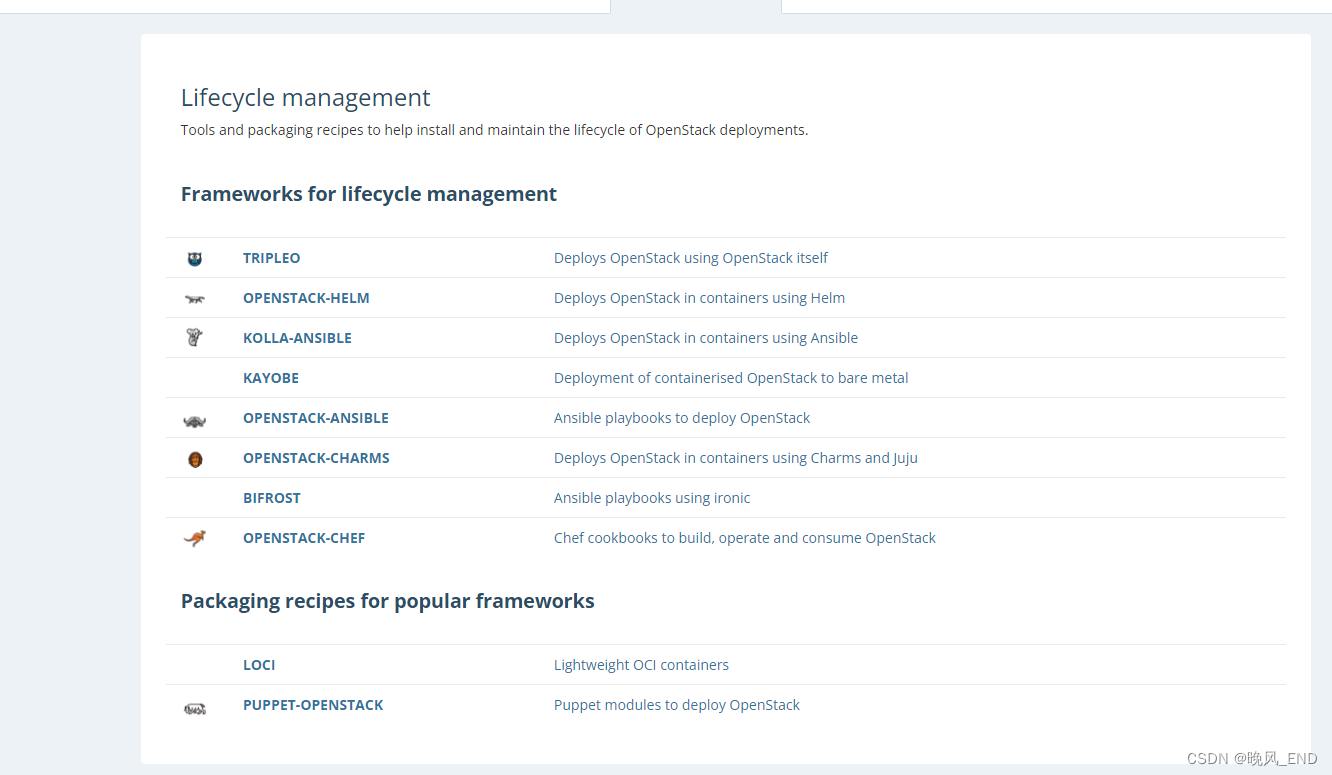Click the OpenStack-Ansible mascot icon

coord(195,420)
